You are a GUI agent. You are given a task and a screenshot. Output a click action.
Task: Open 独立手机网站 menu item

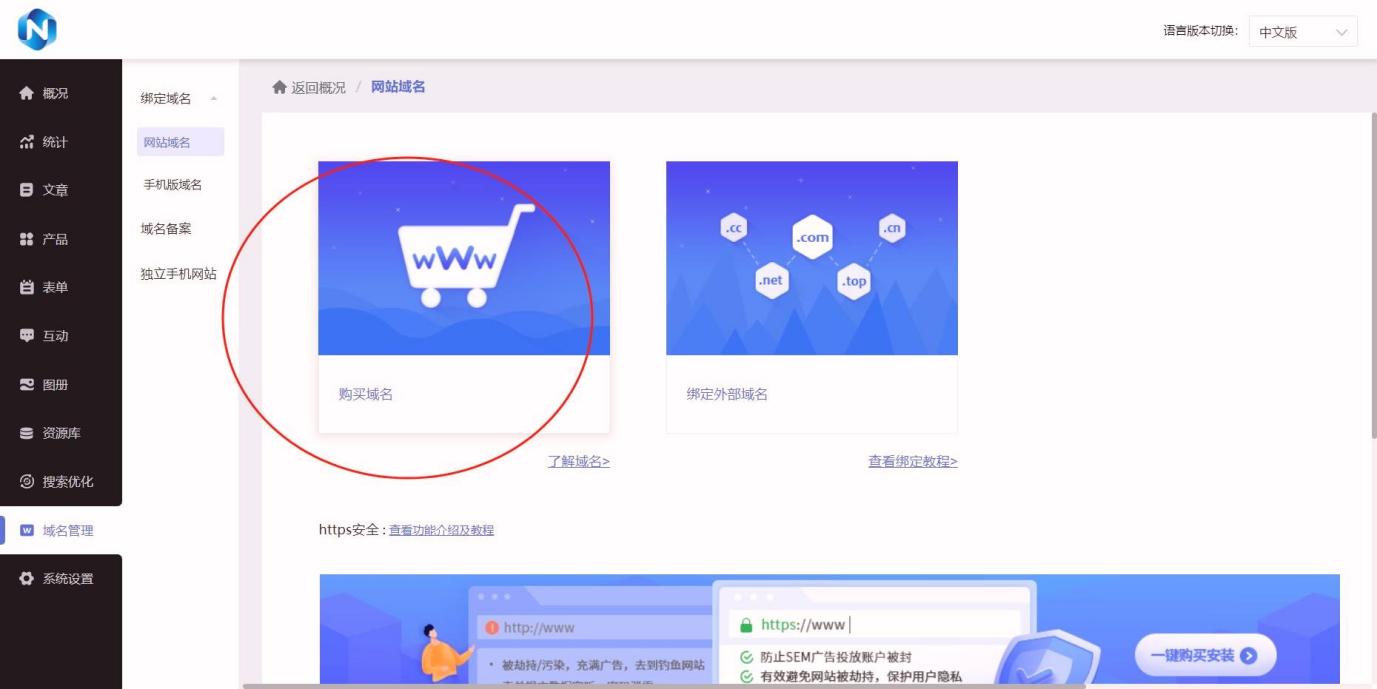(179, 274)
